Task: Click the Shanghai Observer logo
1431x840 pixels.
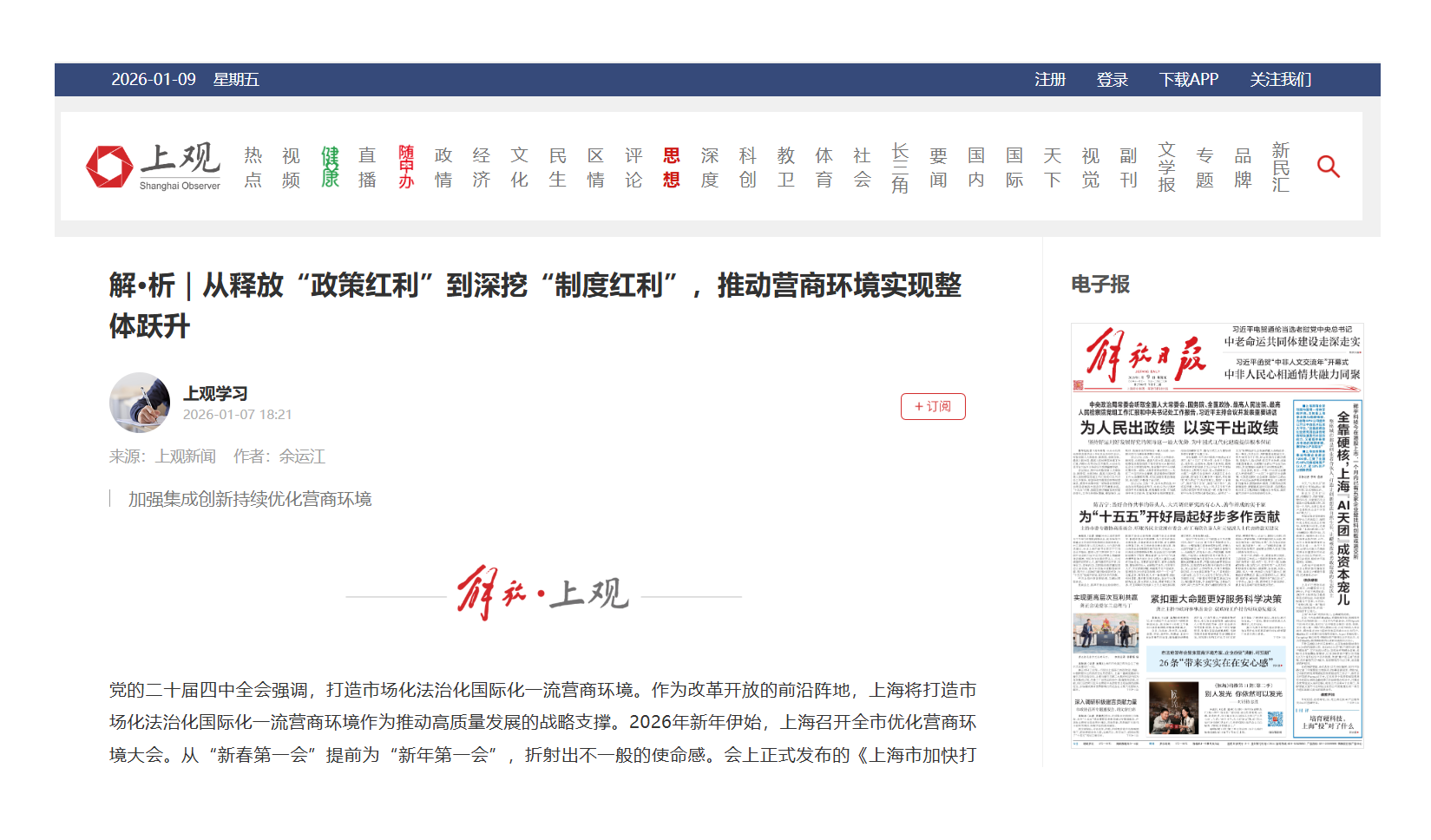Action: (x=154, y=167)
